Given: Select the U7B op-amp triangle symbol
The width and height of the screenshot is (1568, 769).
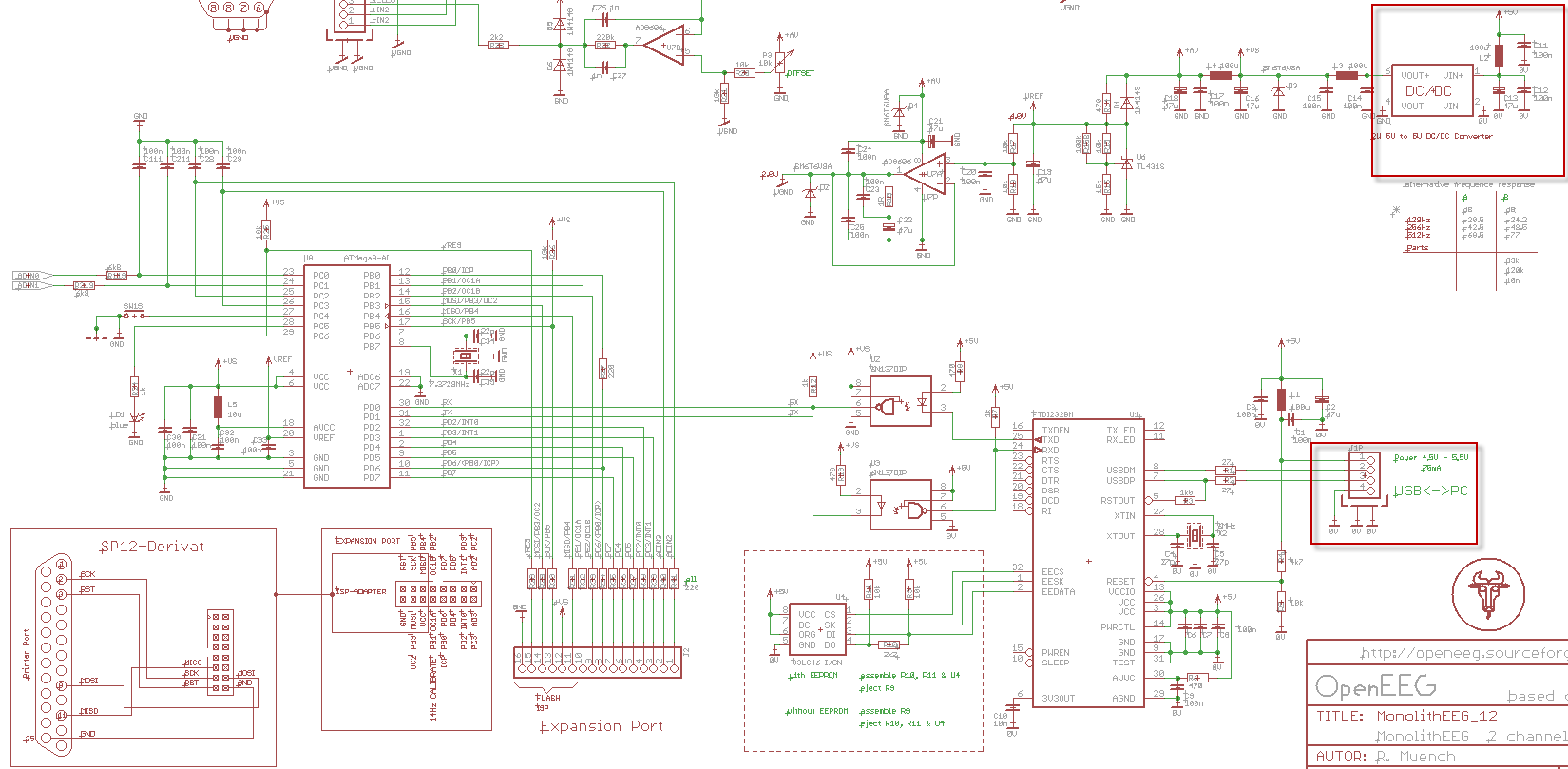Looking at the screenshot, I should pyautogui.click(x=664, y=45).
